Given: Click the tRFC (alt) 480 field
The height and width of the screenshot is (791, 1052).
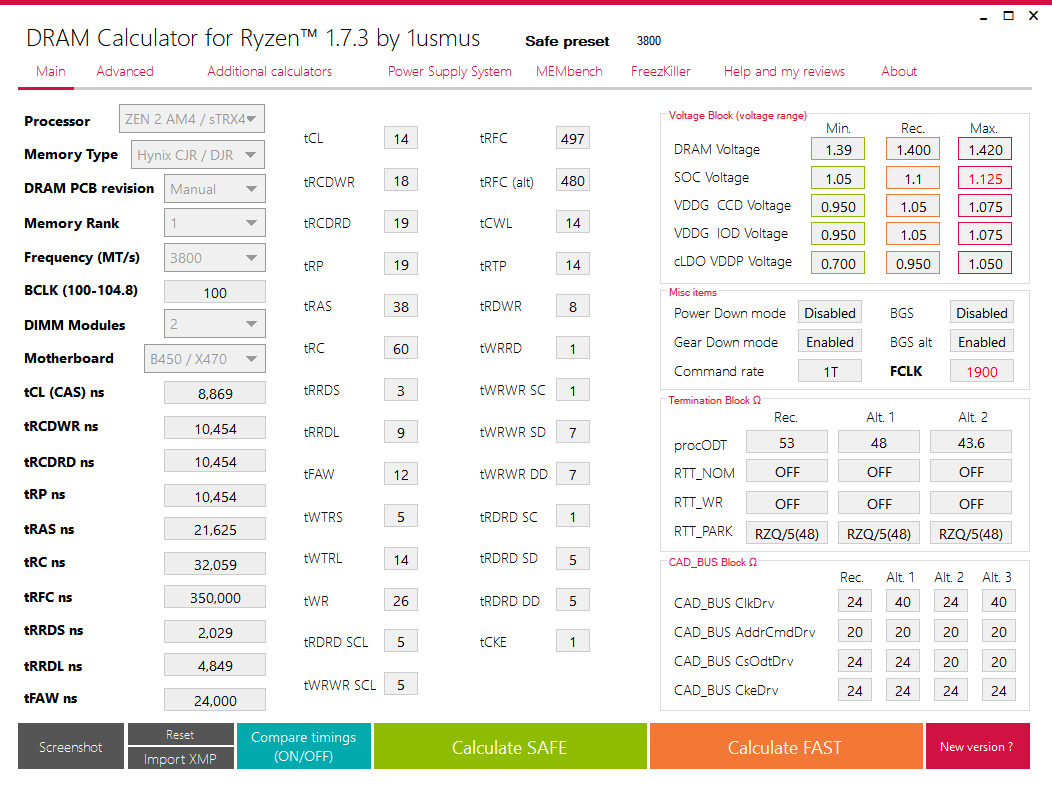Looking at the screenshot, I should pyautogui.click(x=572, y=180).
